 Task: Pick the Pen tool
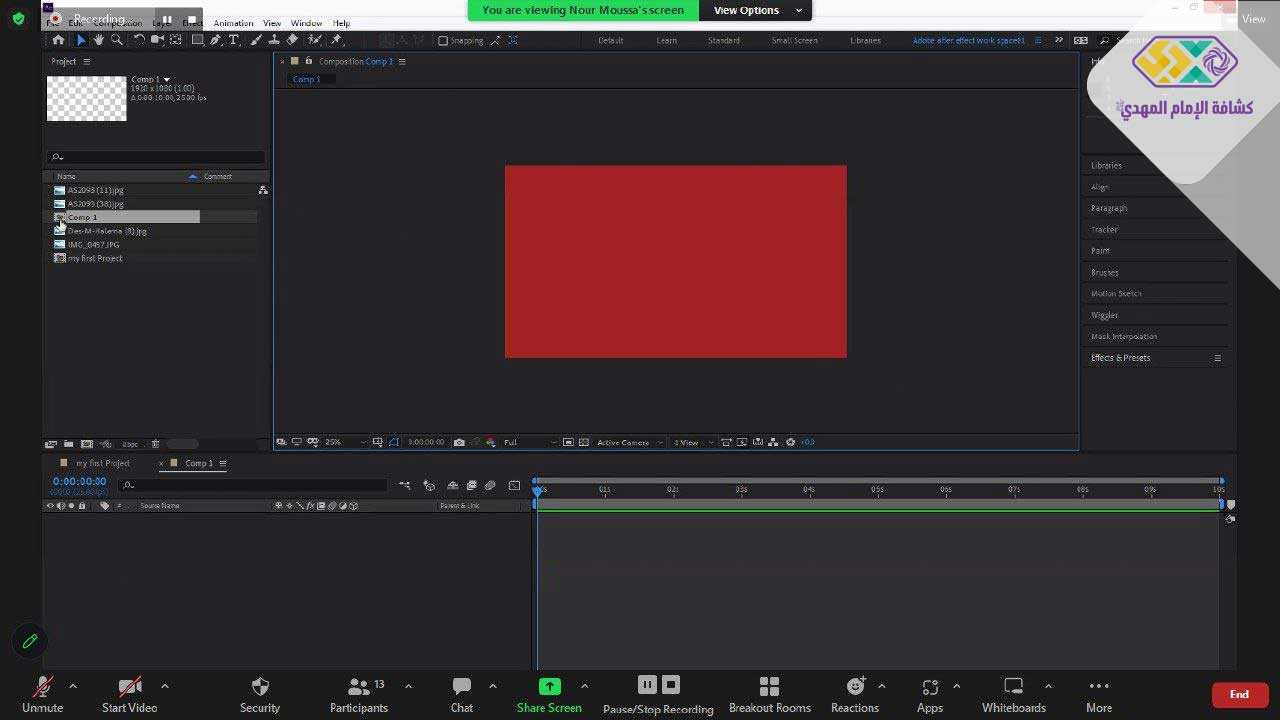point(215,40)
